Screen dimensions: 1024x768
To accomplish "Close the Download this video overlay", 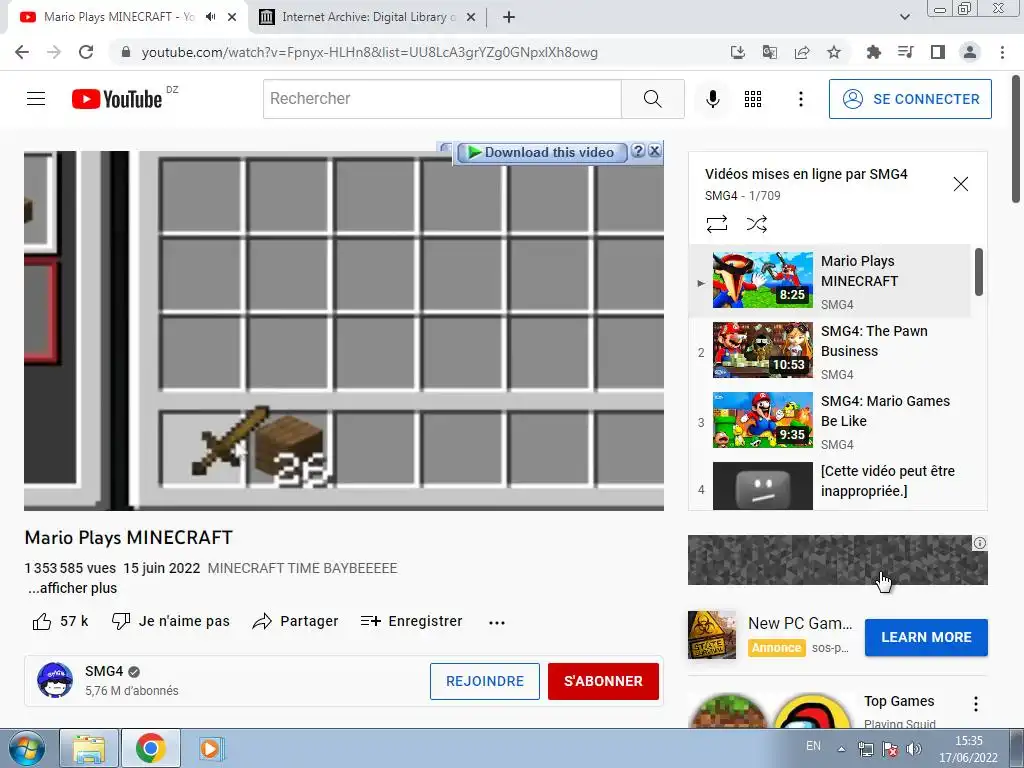I will pyautogui.click(x=654, y=151).
